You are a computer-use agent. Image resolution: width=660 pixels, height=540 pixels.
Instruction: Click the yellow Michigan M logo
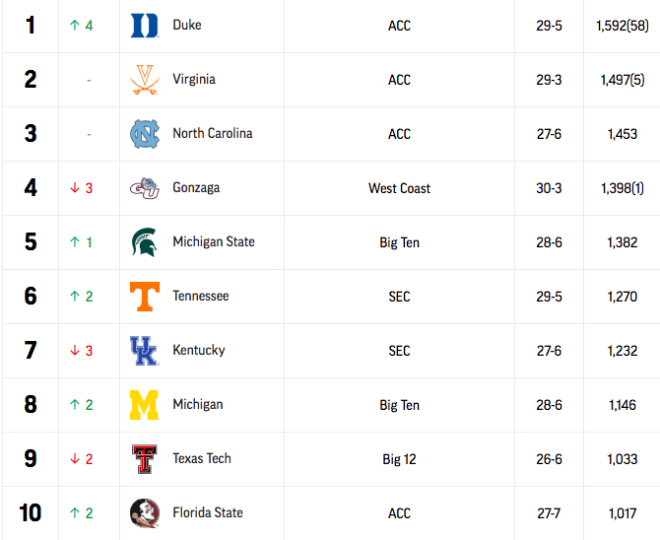point(144,405)
